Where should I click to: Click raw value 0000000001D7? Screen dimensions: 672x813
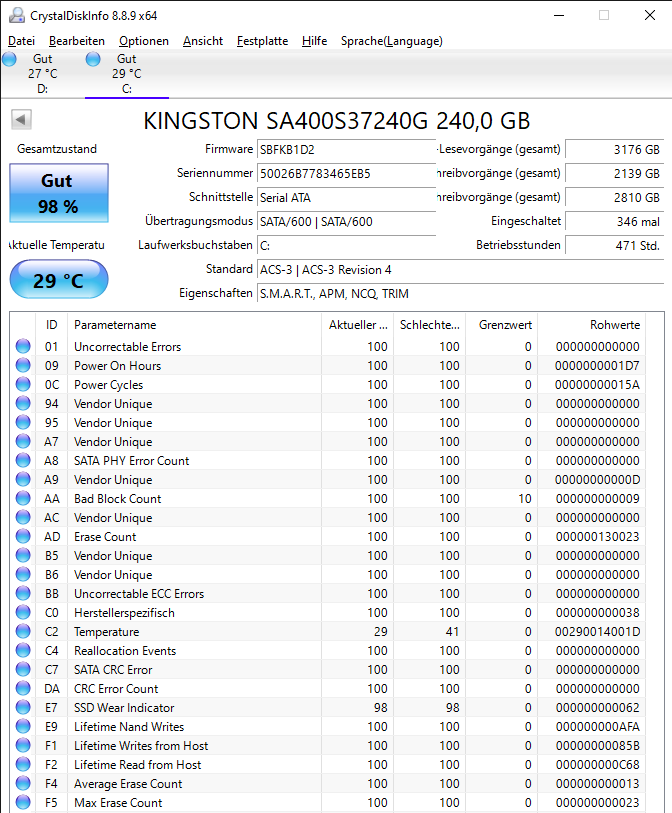(597, 366)
